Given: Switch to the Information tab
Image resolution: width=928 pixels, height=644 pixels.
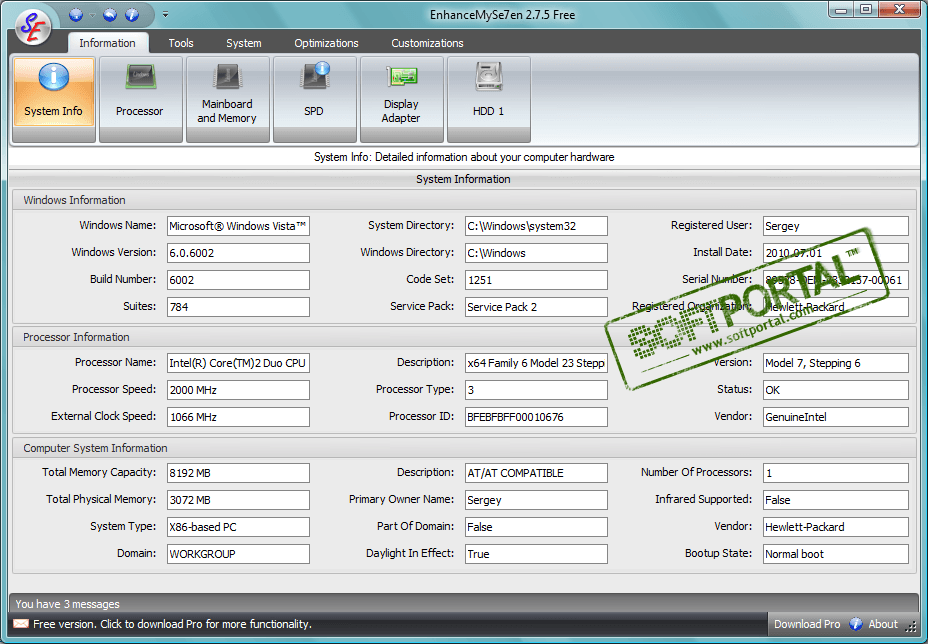Looking at the screenshot, I should point(107,43).
